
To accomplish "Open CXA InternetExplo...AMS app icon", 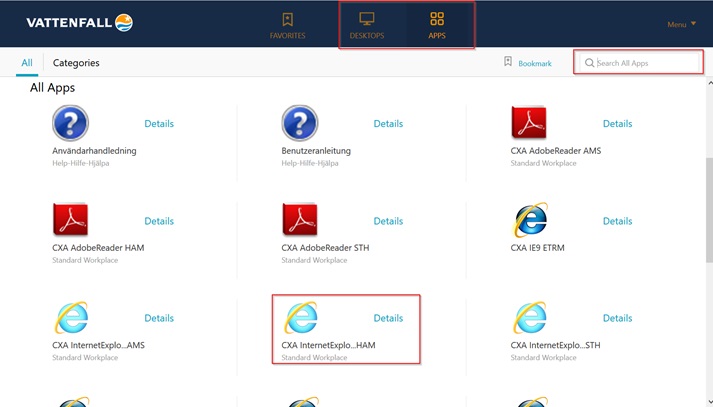I will (71, 317).
